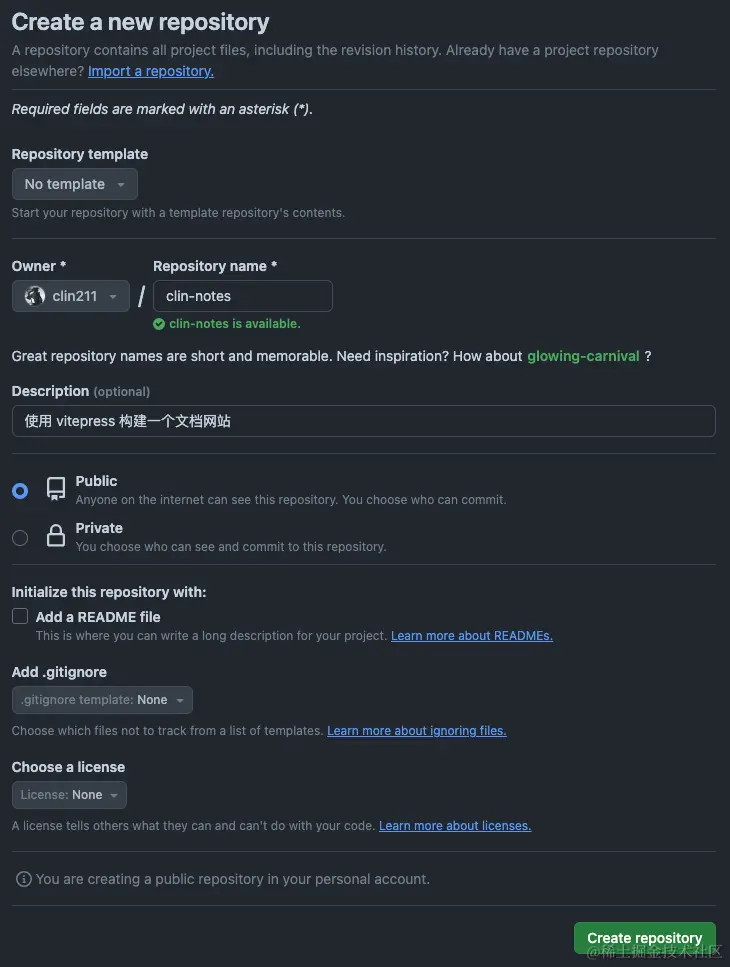730x967 pixels.
Task: Open Learn more about ignoring files link
Action: (416, 731)
